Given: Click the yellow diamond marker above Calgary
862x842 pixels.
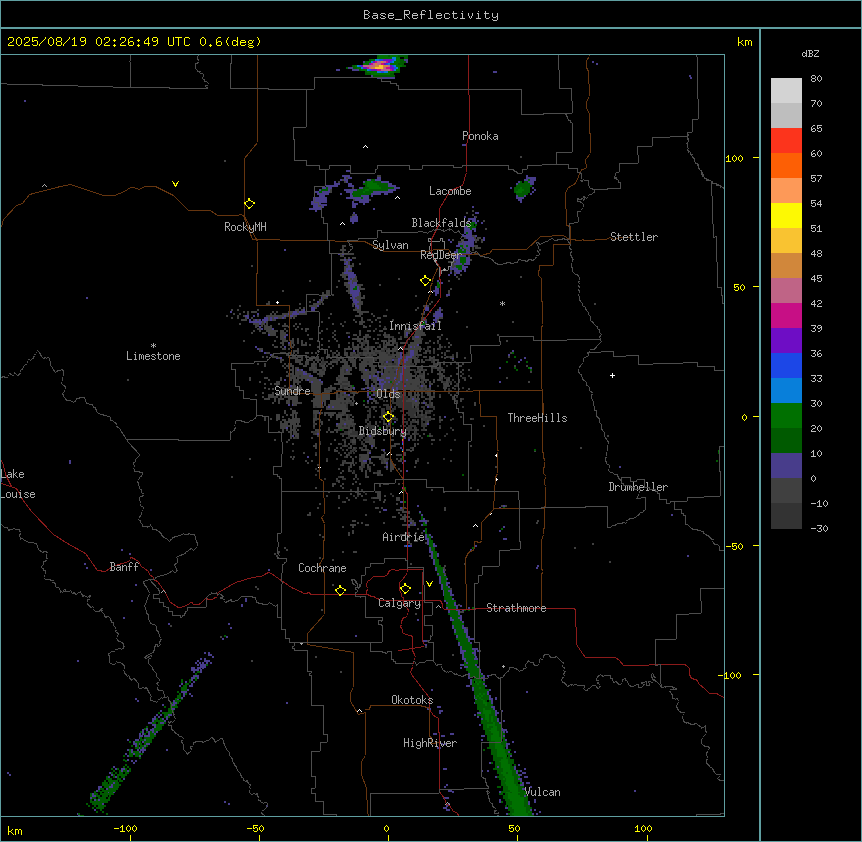Looking at the screenshot, I should click(405, 589).
